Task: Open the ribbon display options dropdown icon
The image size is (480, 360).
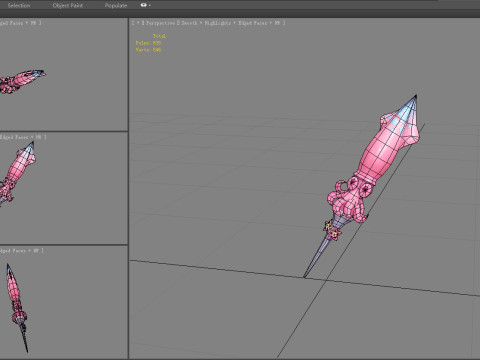Action: pos(146,5)
